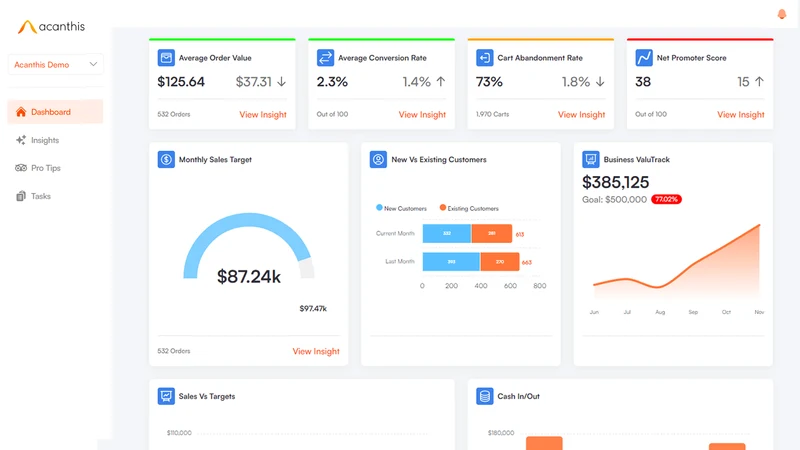View Insight for Monthly Sales Target
This screenshot has height=450, width=800.
[316, 351]
